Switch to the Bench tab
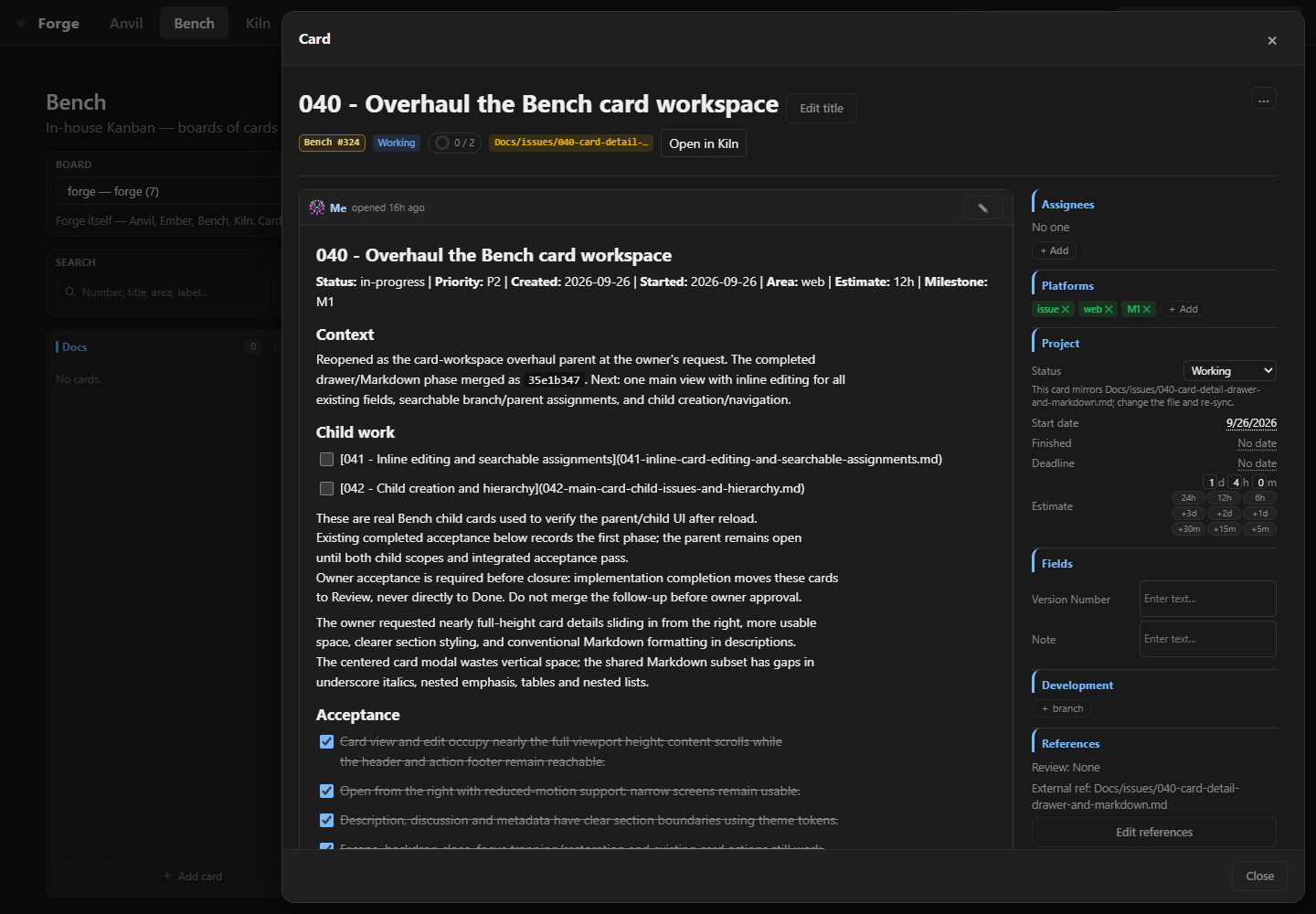Viewport: 1316px width, 914px height. pyautogui.click(x=195, y=23)
